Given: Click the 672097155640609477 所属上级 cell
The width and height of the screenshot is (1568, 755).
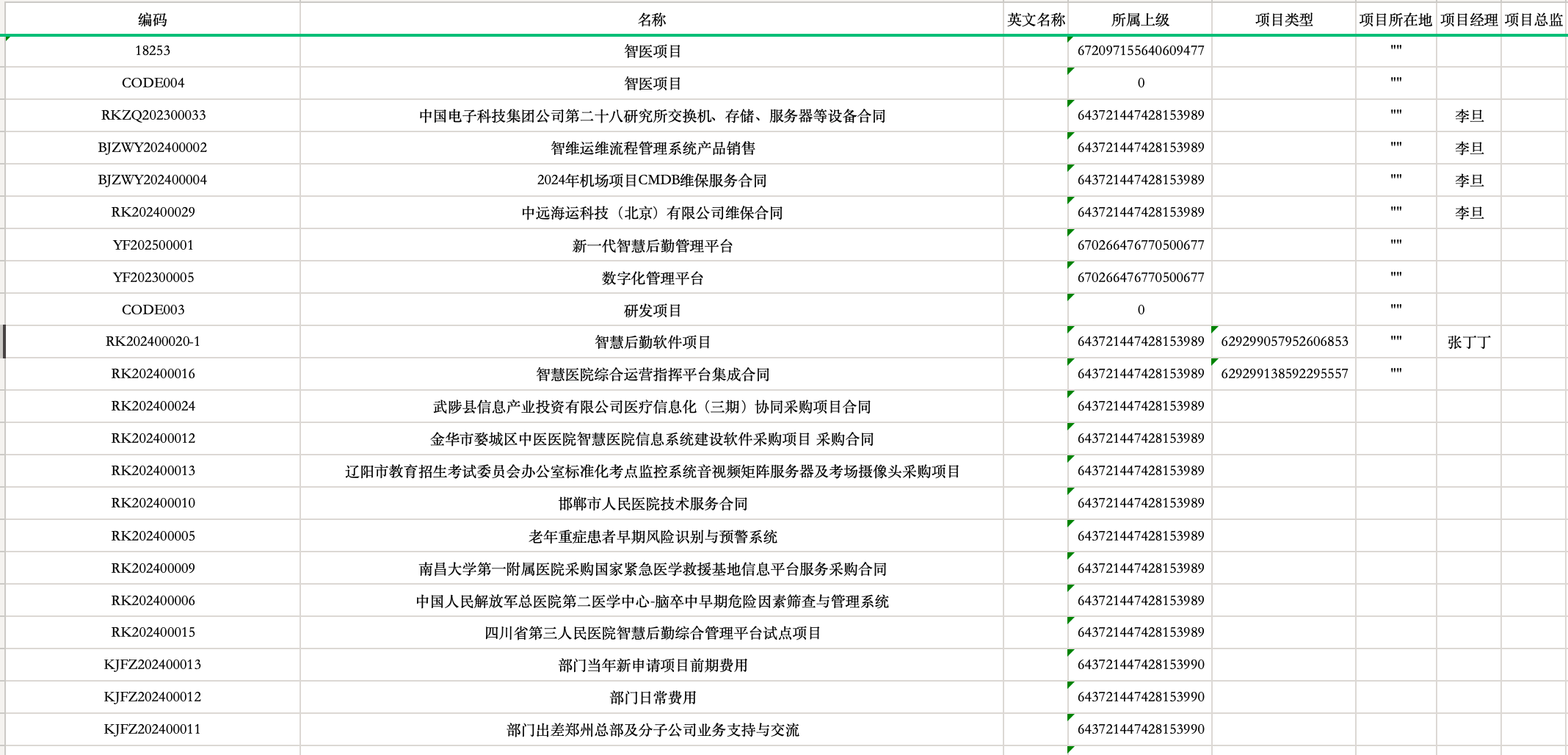Looking at the screenshot, I should [x=1140, y=51].
